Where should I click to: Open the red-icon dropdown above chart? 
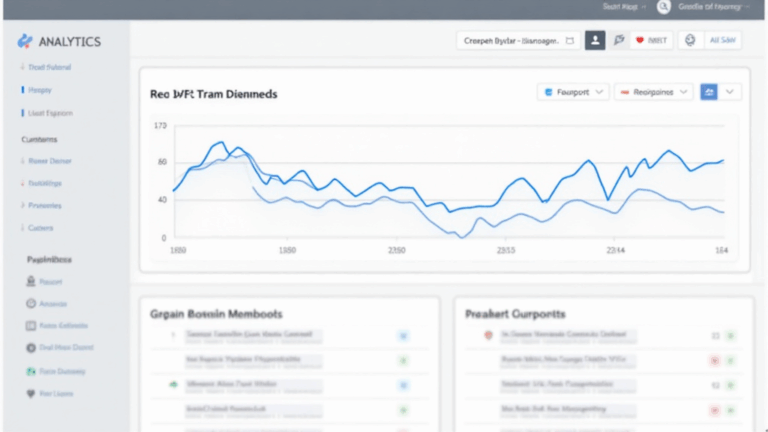tap(653, 92)
